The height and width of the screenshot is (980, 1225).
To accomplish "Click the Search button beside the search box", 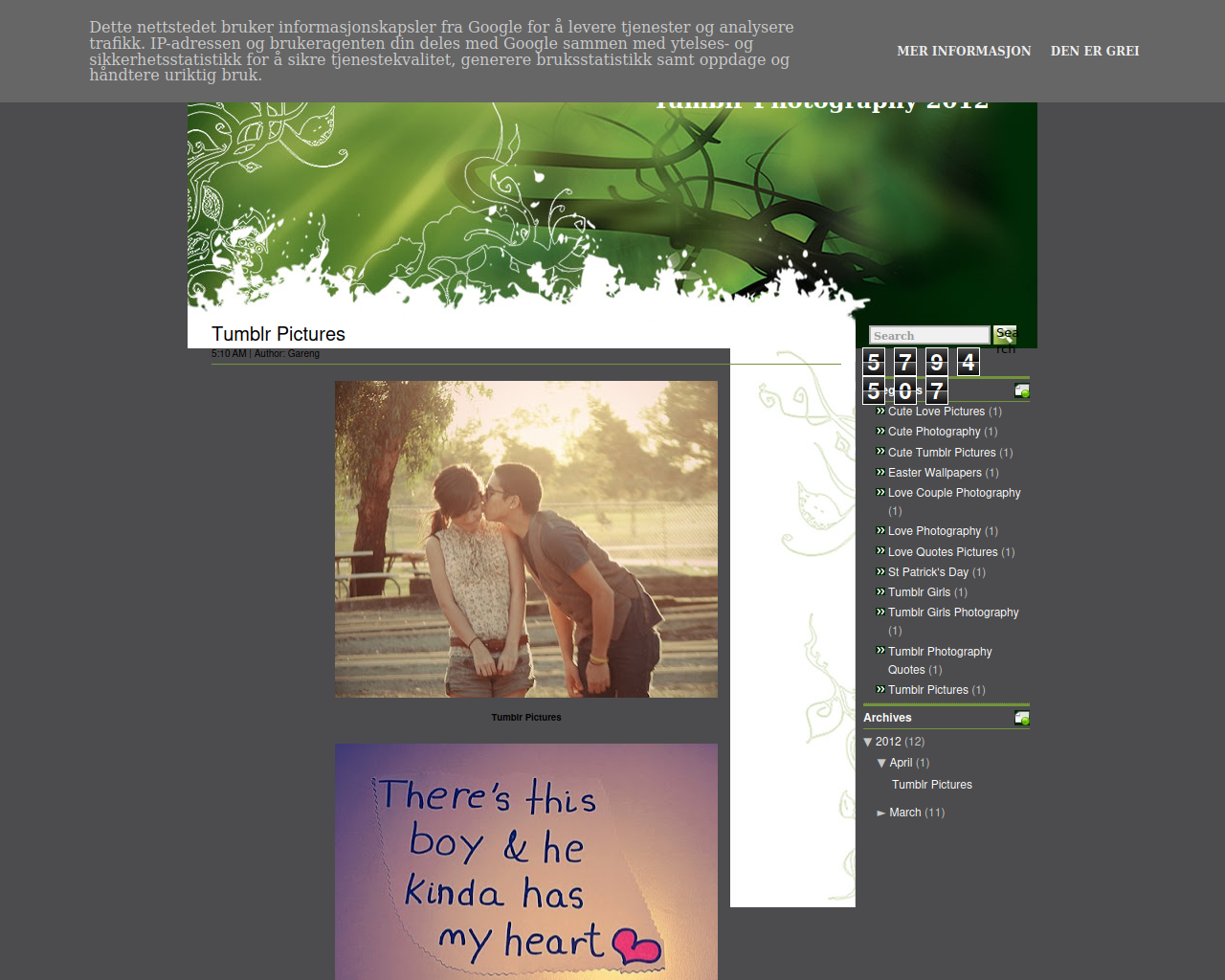I will pyautogui.click(x=1005, y=335).
